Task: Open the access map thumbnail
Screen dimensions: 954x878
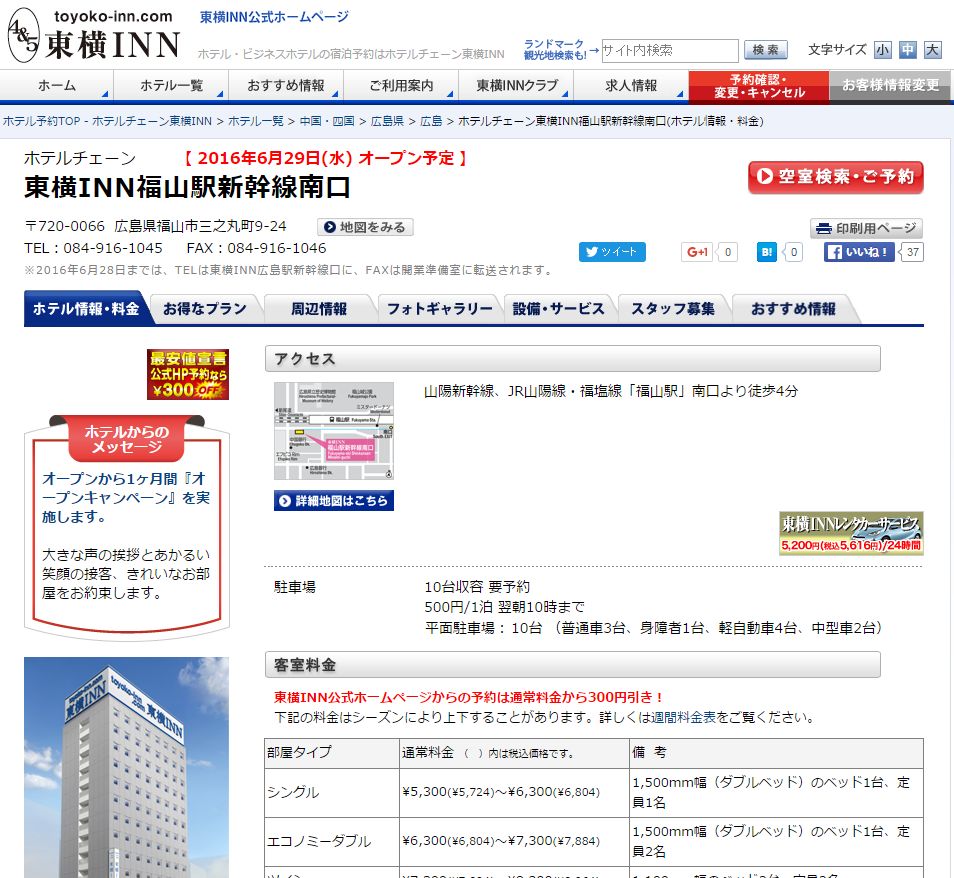Action: pos(334,431)
